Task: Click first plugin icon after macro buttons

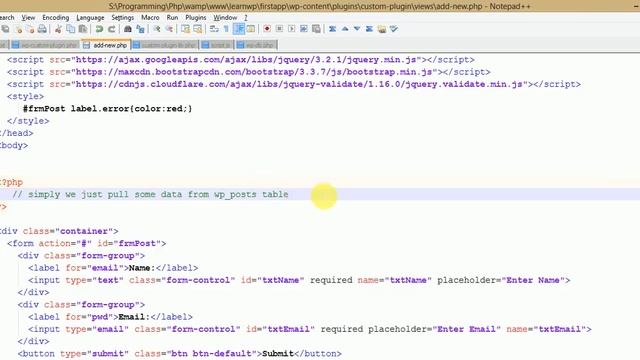Action: pos(333,29)
